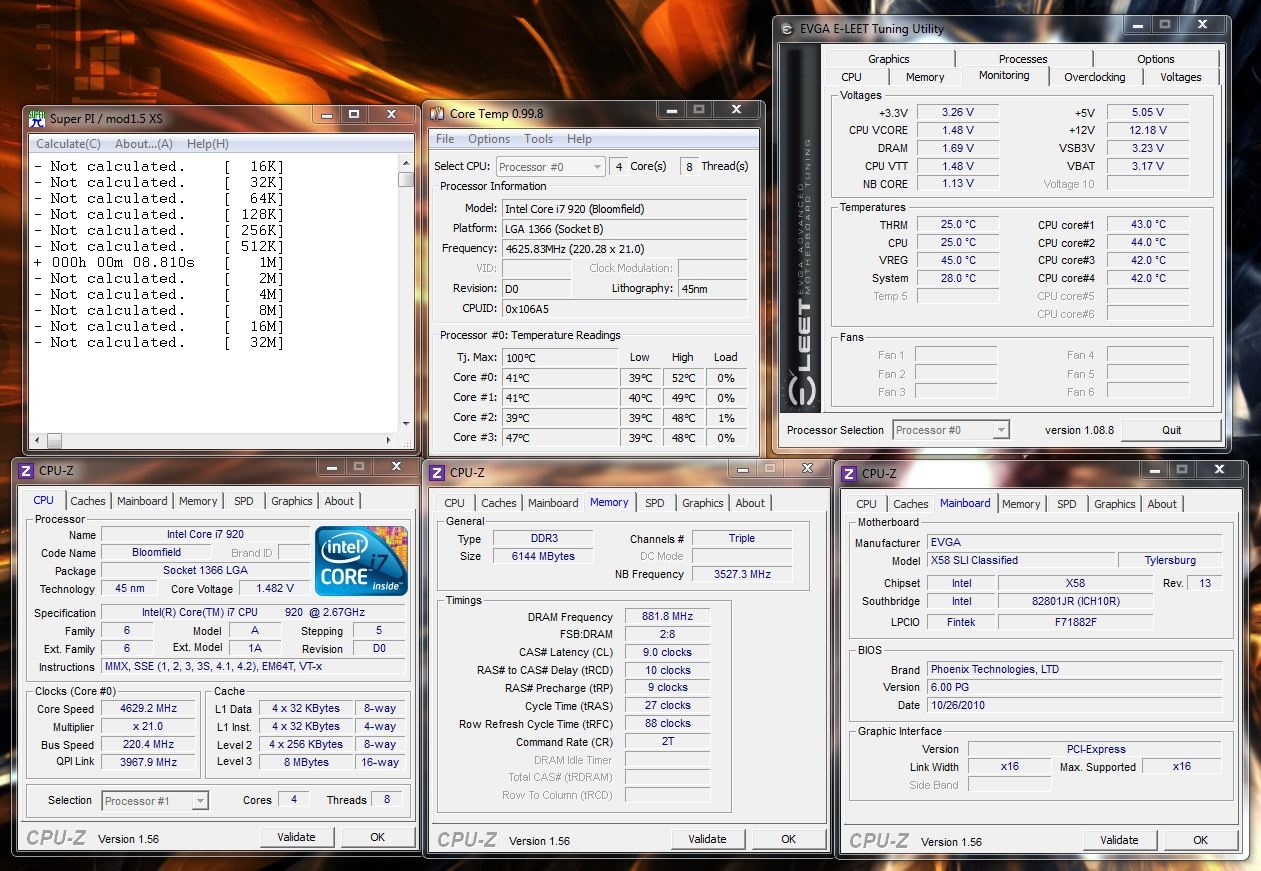Click the Frequency field showing 4625.83MHz in Core Temp
The height and width of the screenshot is (871, 1261).
(x=624, y=248)
